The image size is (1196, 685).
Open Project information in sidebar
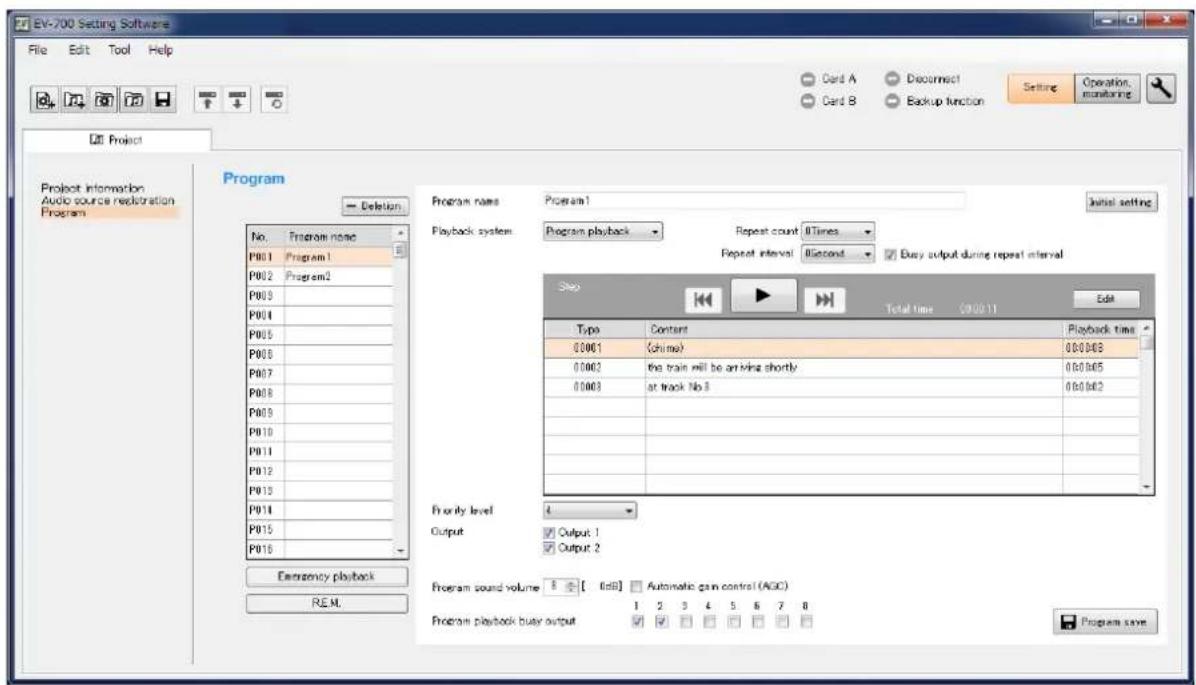click(x=92, y=188)
